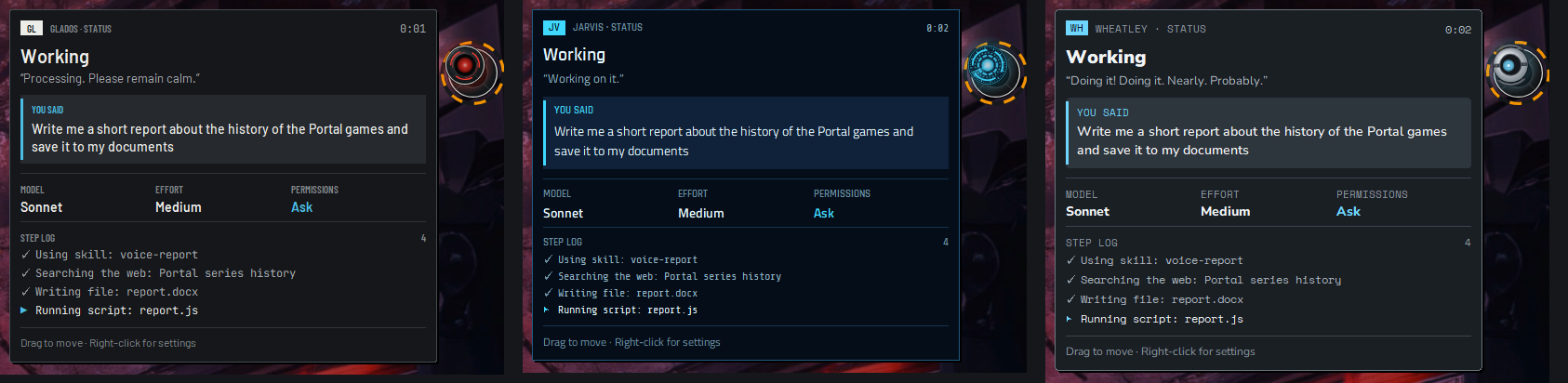Click the Working heading in JARVIS panel
This screenshot has height=383, width=1568.
[574, 55]
